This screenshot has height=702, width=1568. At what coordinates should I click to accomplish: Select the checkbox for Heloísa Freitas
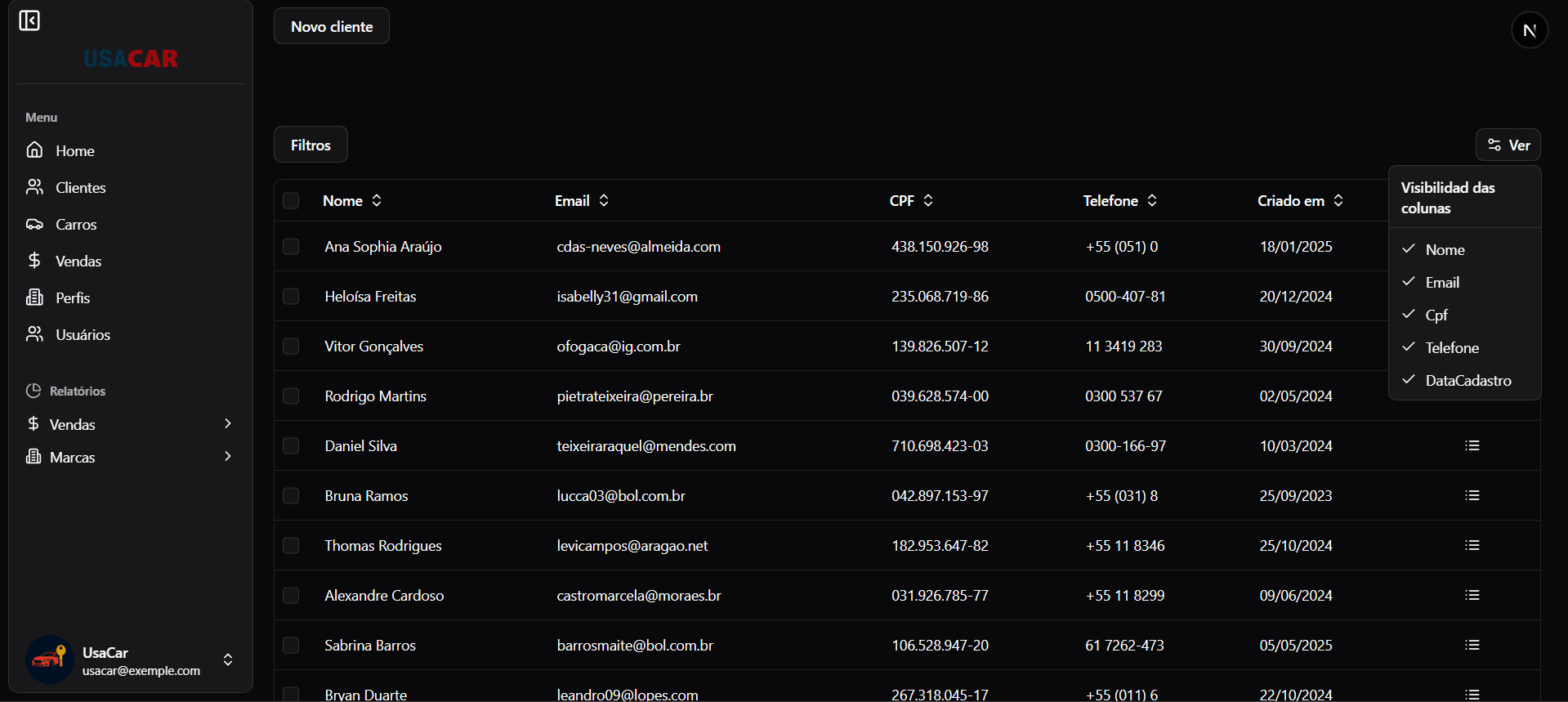point(291,296)
